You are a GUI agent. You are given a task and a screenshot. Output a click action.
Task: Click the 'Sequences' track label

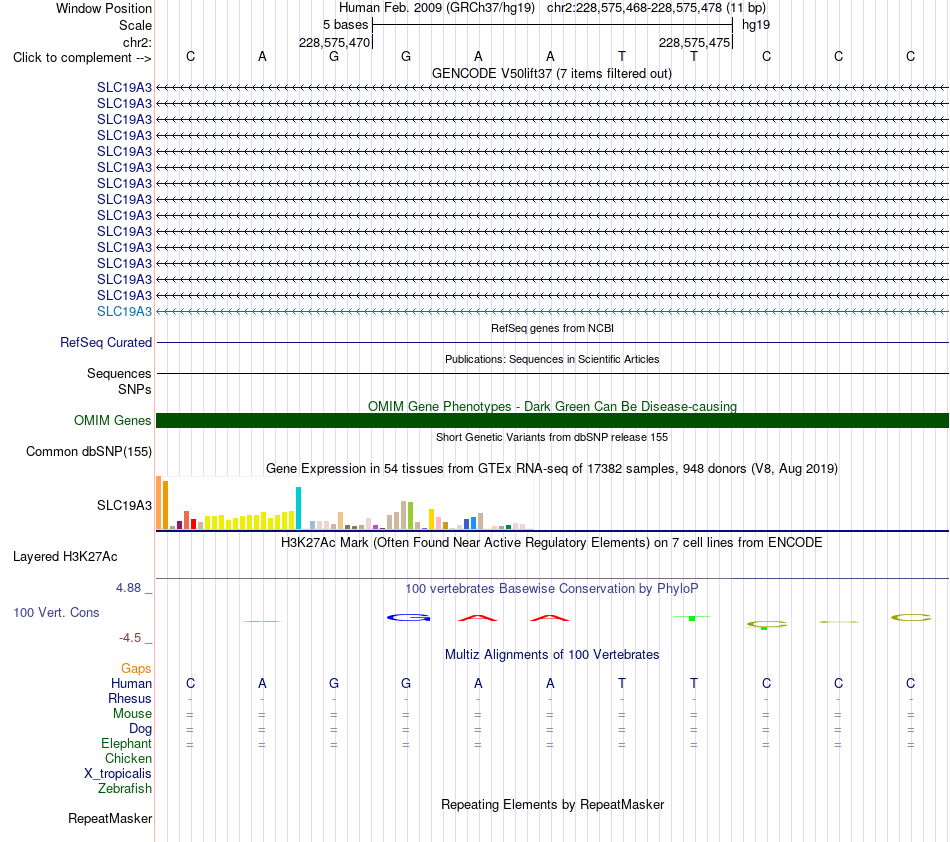[119, 373]
